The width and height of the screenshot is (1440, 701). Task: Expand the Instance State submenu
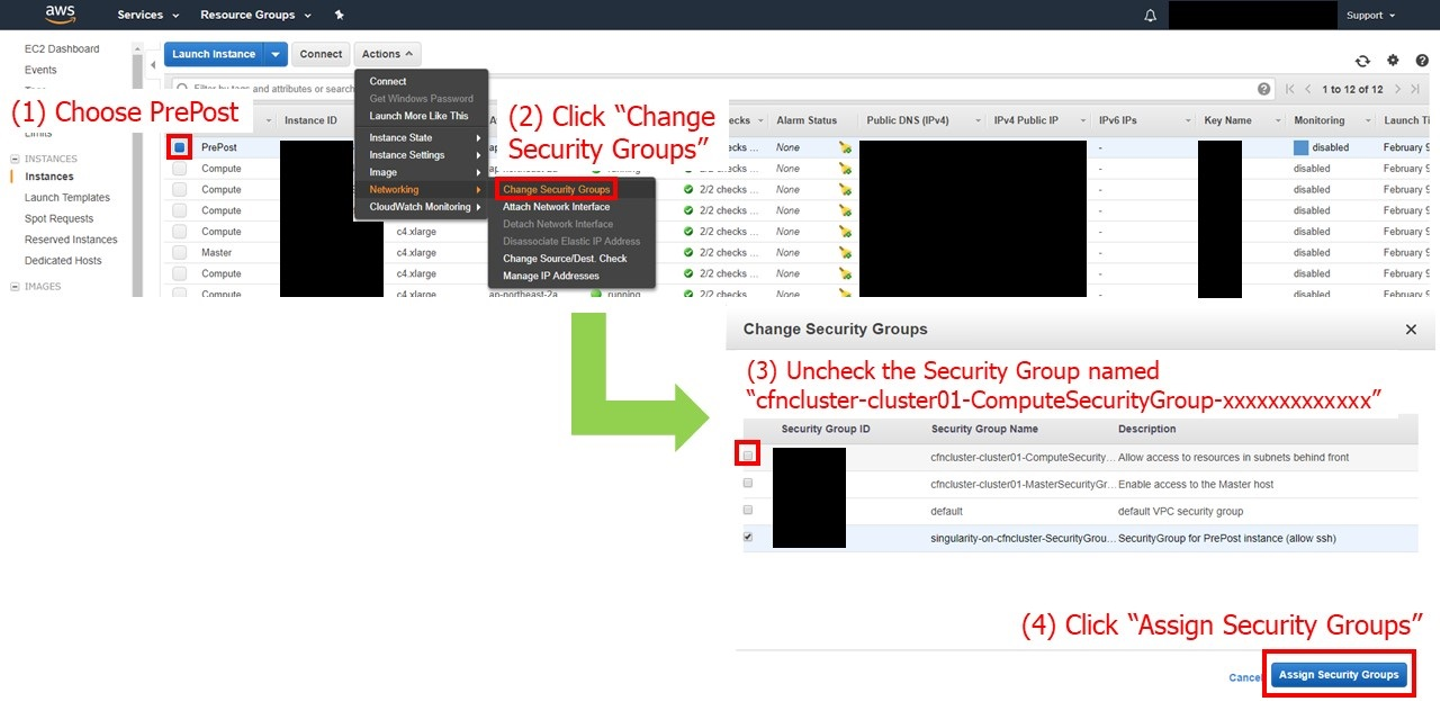421,138
